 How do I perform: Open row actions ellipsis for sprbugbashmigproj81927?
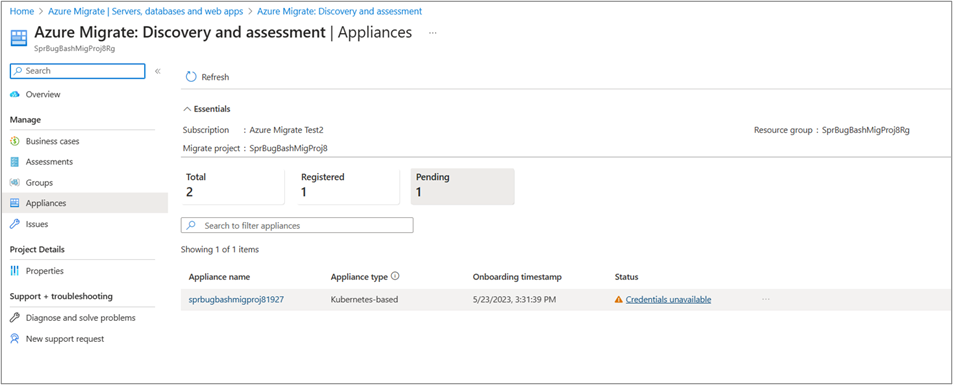(x=766, y=299)
